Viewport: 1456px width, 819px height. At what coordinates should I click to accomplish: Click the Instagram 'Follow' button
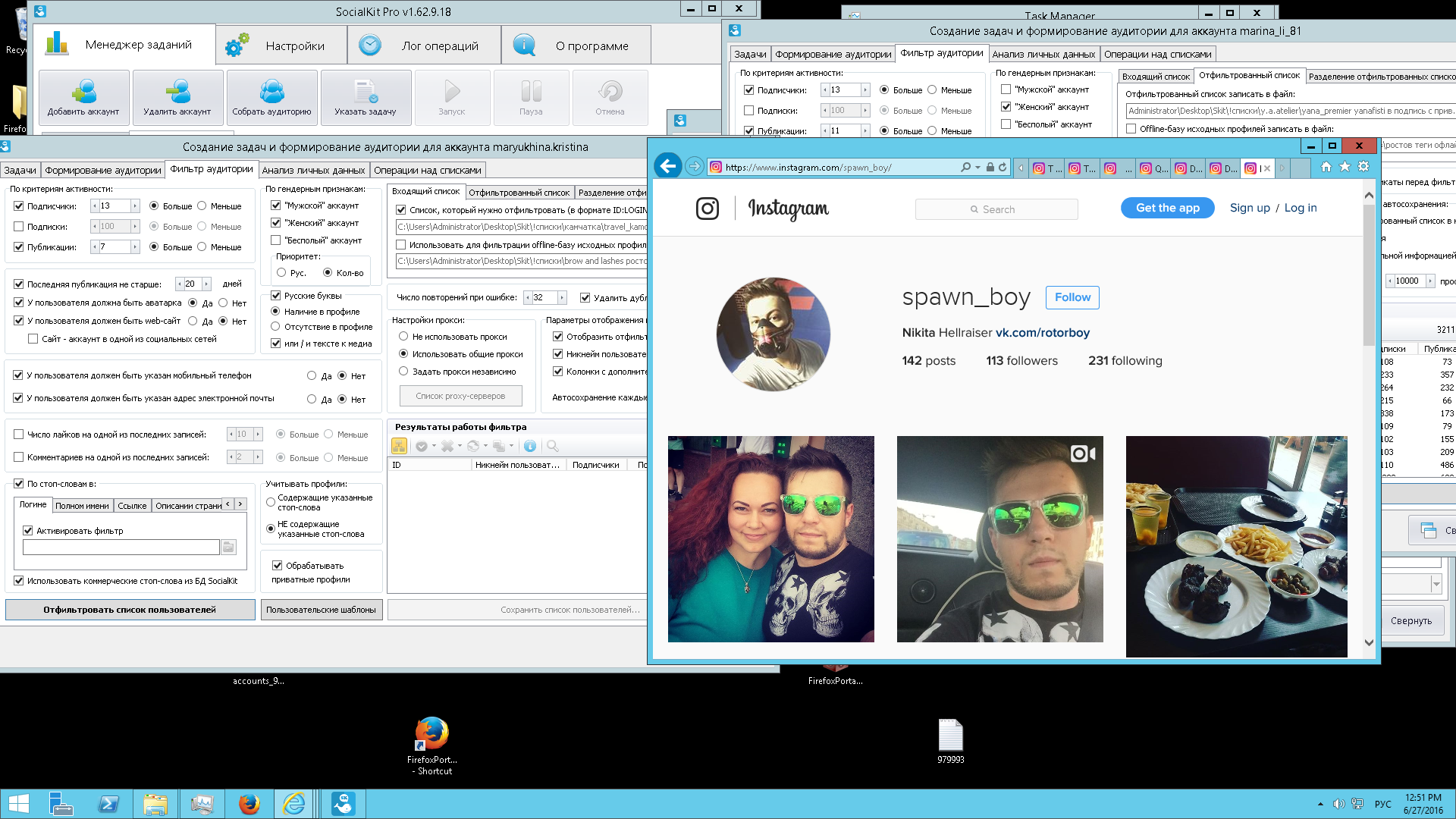(x=1072, y=297)
